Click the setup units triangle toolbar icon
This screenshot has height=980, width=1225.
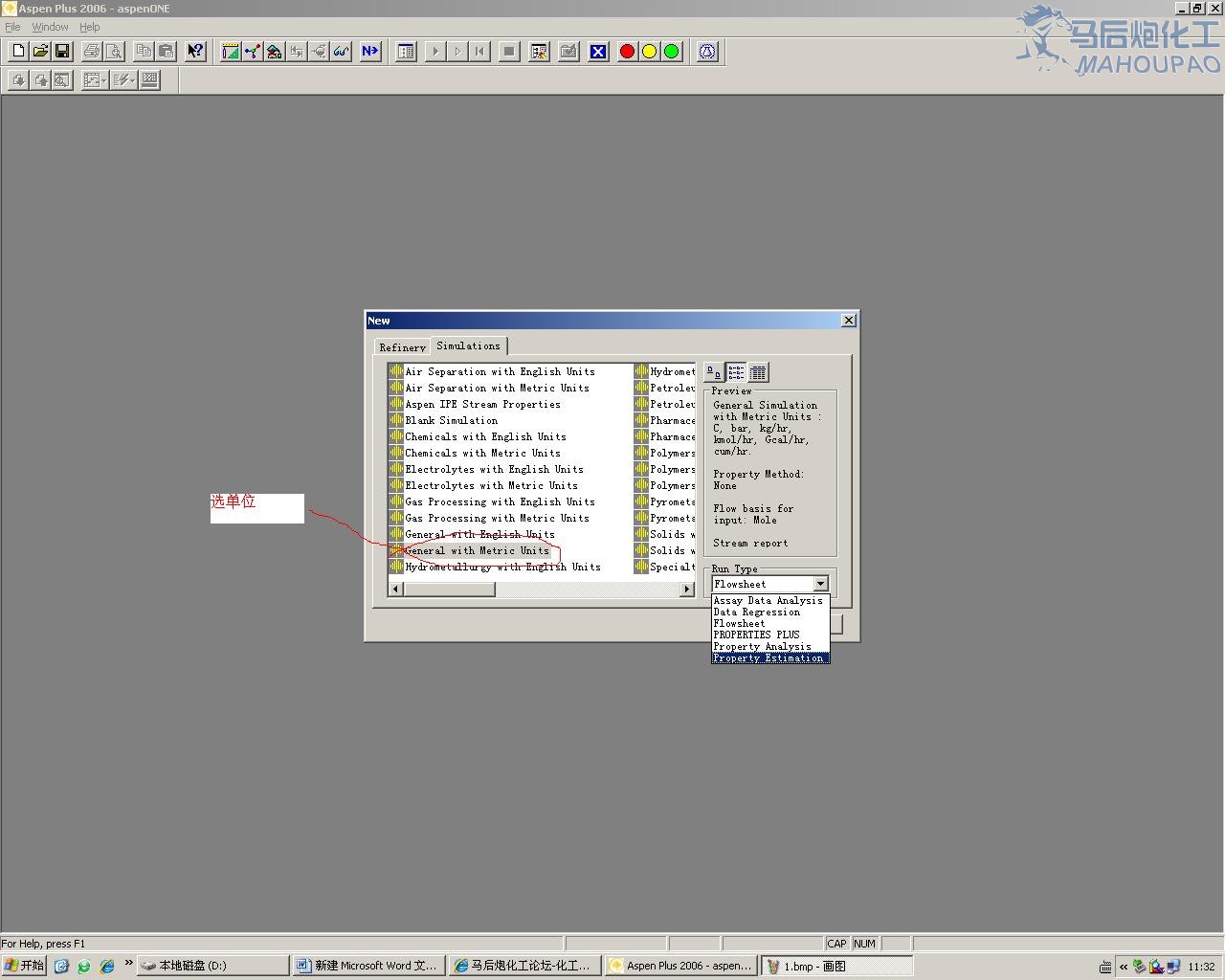tap(231, 52)
